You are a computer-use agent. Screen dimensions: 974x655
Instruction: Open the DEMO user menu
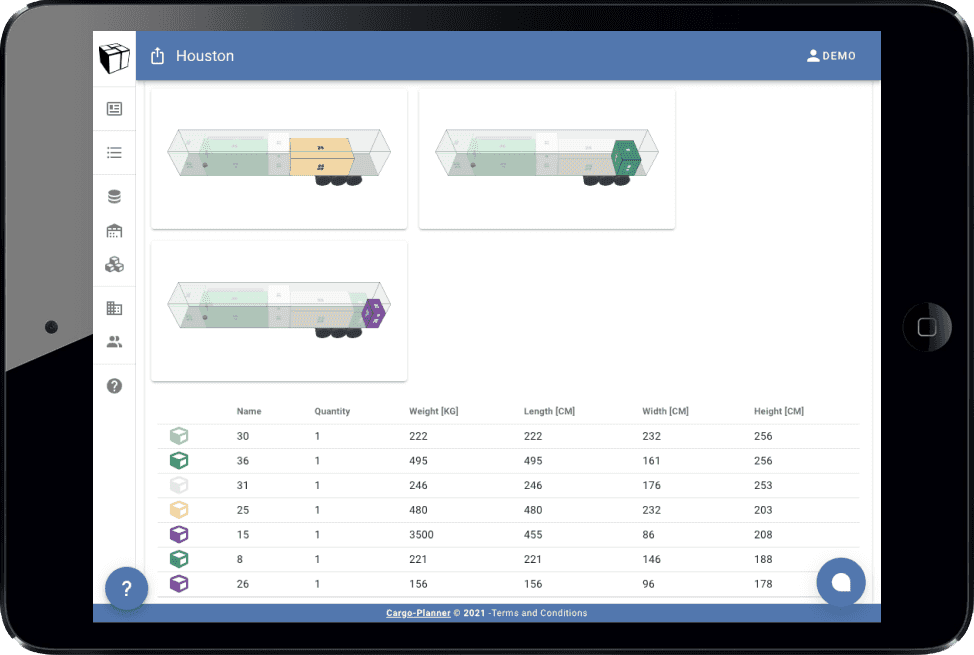(831, 56)
